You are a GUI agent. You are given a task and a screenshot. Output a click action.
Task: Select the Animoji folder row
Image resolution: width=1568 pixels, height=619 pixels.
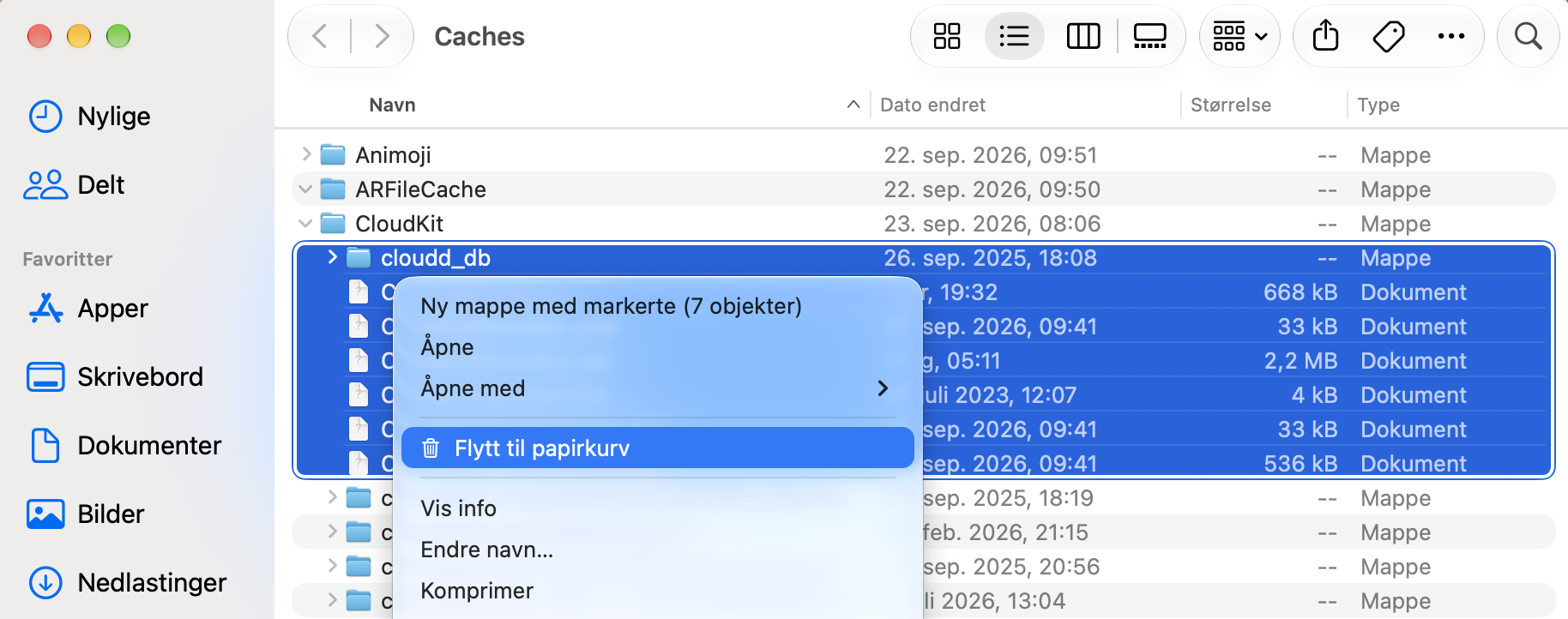coord(924,154)
